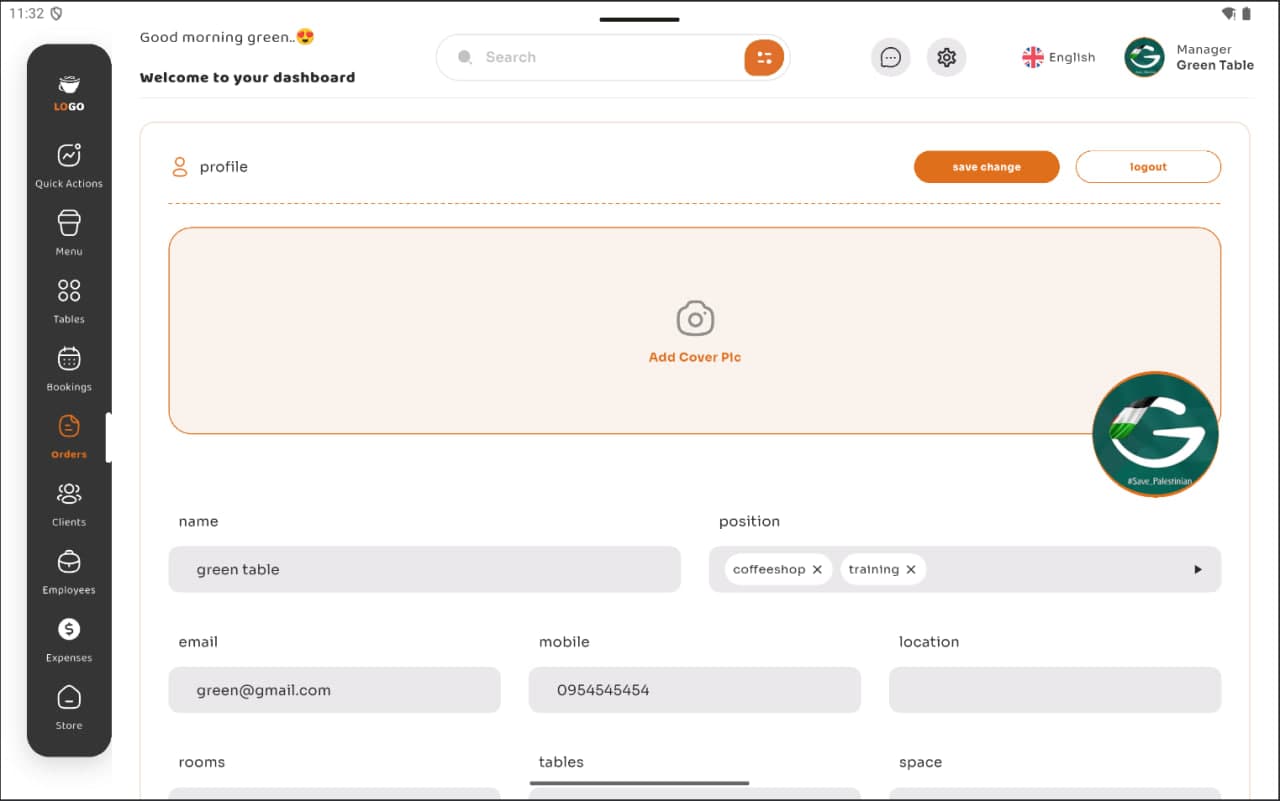
Task: Open Quick Actions in the sidebar
Action: pos(69,165)
